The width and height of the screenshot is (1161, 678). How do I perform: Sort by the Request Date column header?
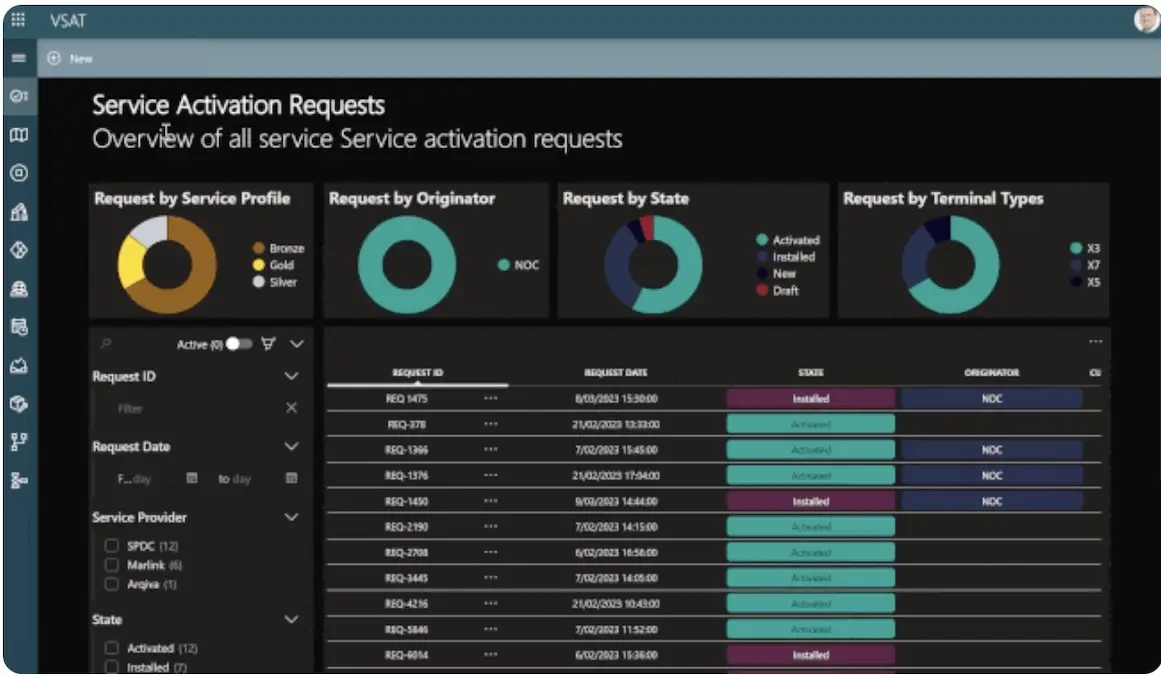pos(615,373)
